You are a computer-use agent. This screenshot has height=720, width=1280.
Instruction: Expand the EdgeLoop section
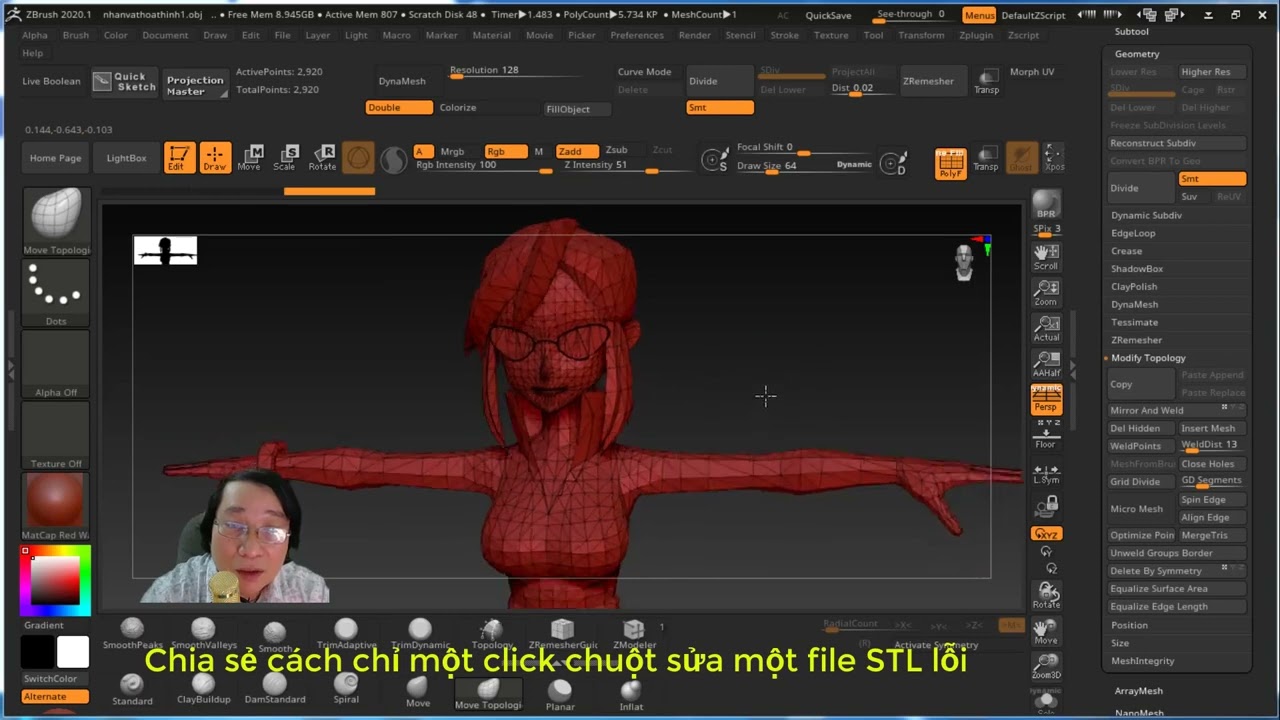[1133, 233]
